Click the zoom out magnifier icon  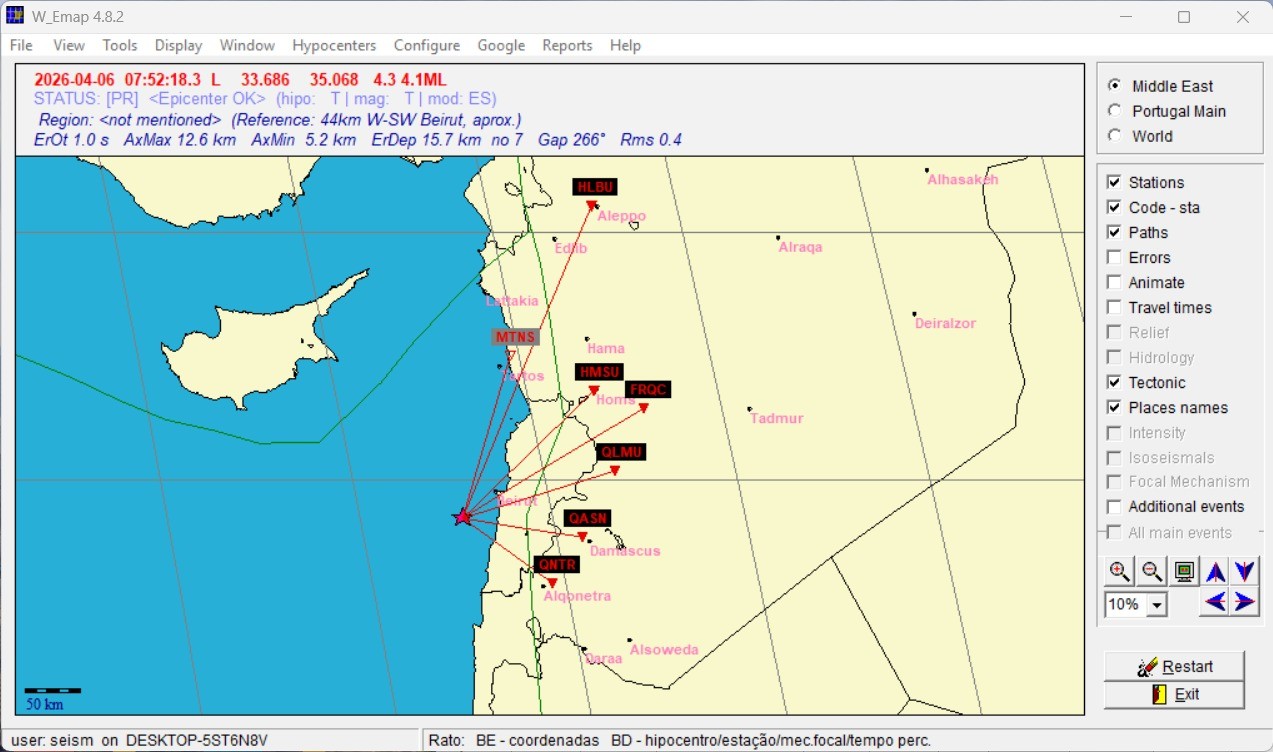1151,572
